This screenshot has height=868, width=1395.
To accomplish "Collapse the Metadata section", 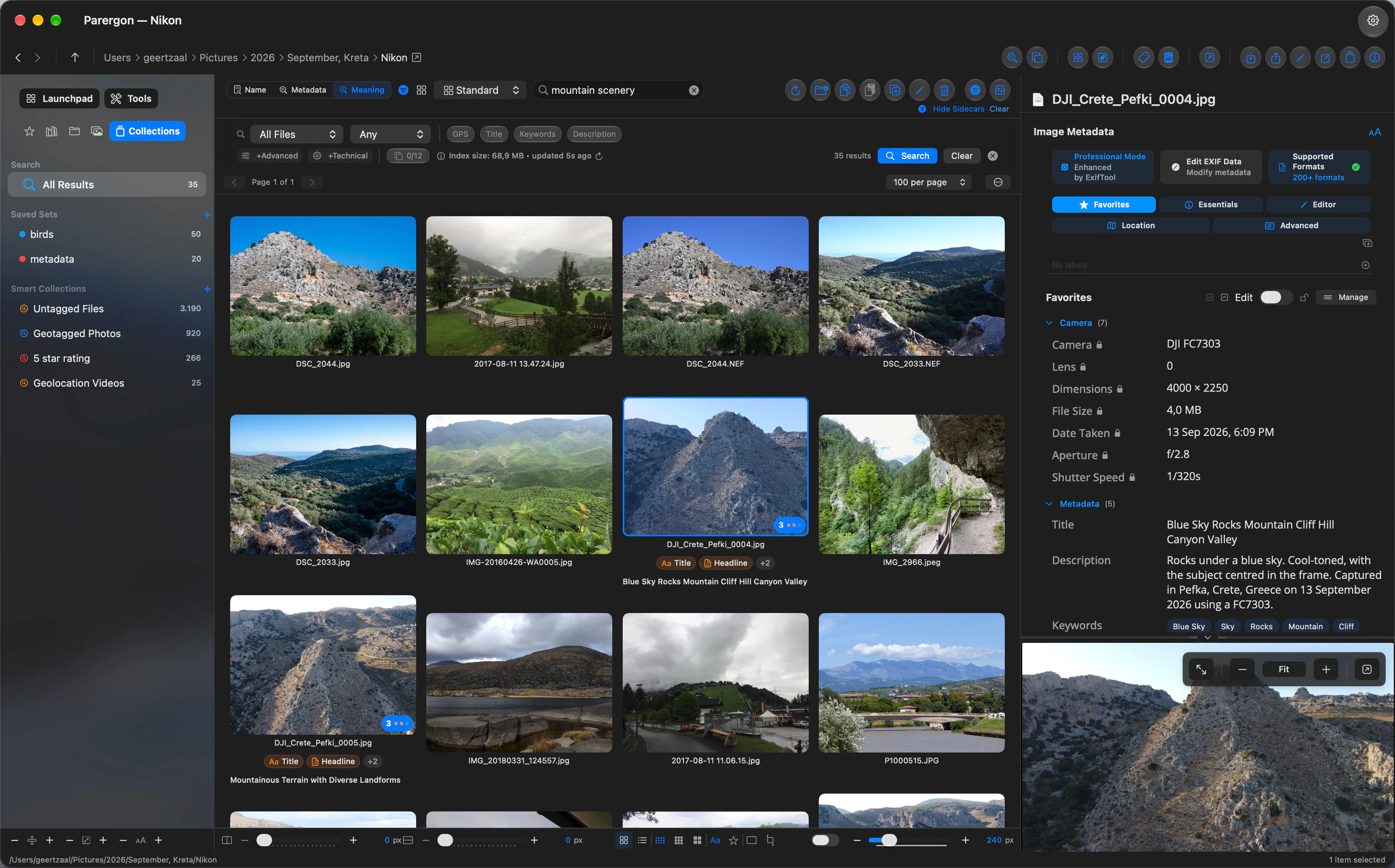I will pyautogui.click(x=1049, y=504).
